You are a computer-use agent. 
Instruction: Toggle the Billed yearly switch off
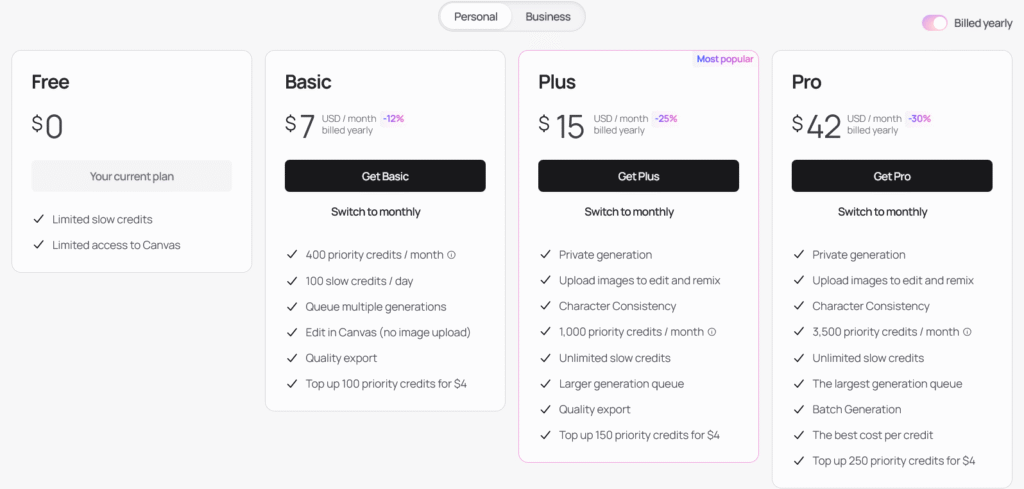click(935, 24)
